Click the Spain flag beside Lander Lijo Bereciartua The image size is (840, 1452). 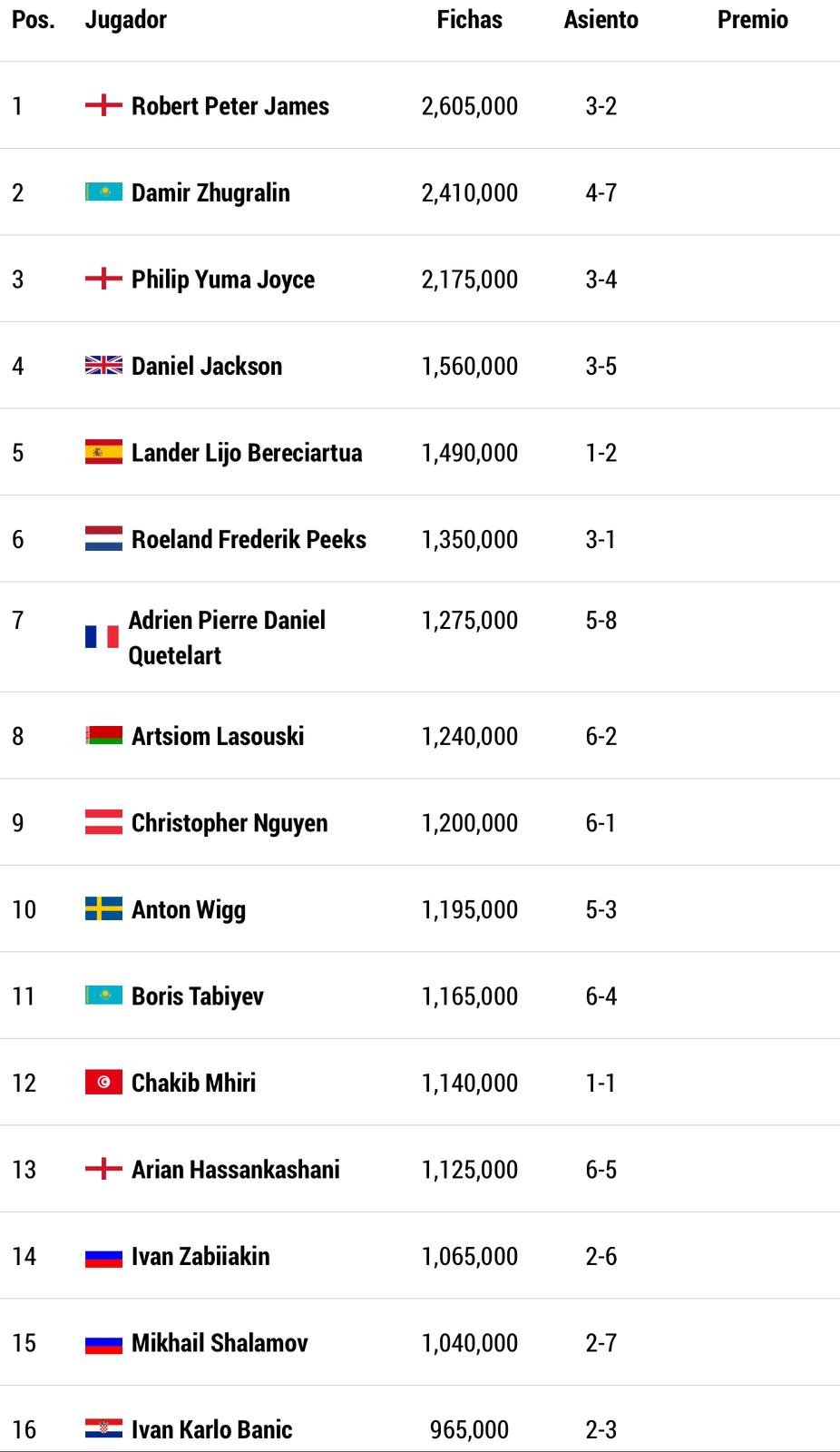pos(103,452)
